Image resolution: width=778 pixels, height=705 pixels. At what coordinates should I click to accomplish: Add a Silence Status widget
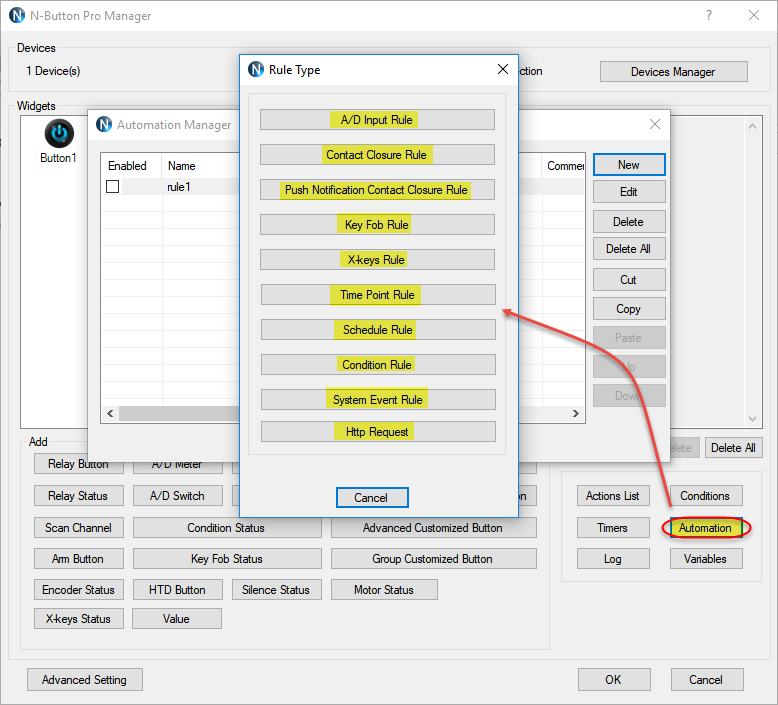pos(276,589)
